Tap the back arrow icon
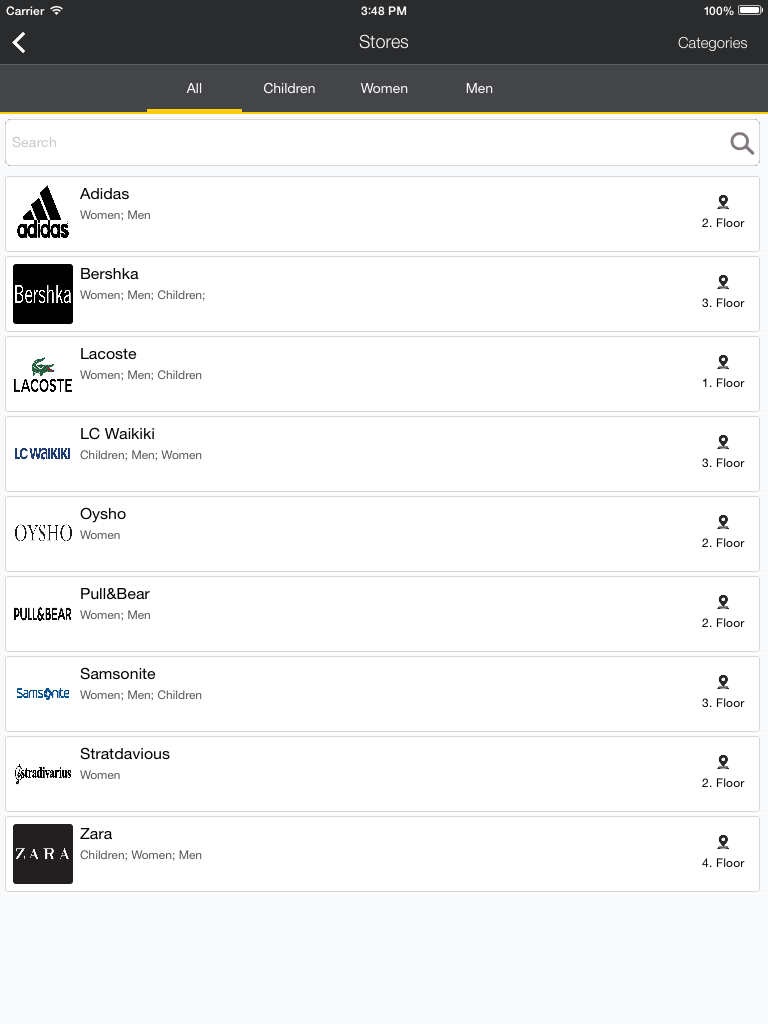 pyautogui.click(x=19, y=42)
